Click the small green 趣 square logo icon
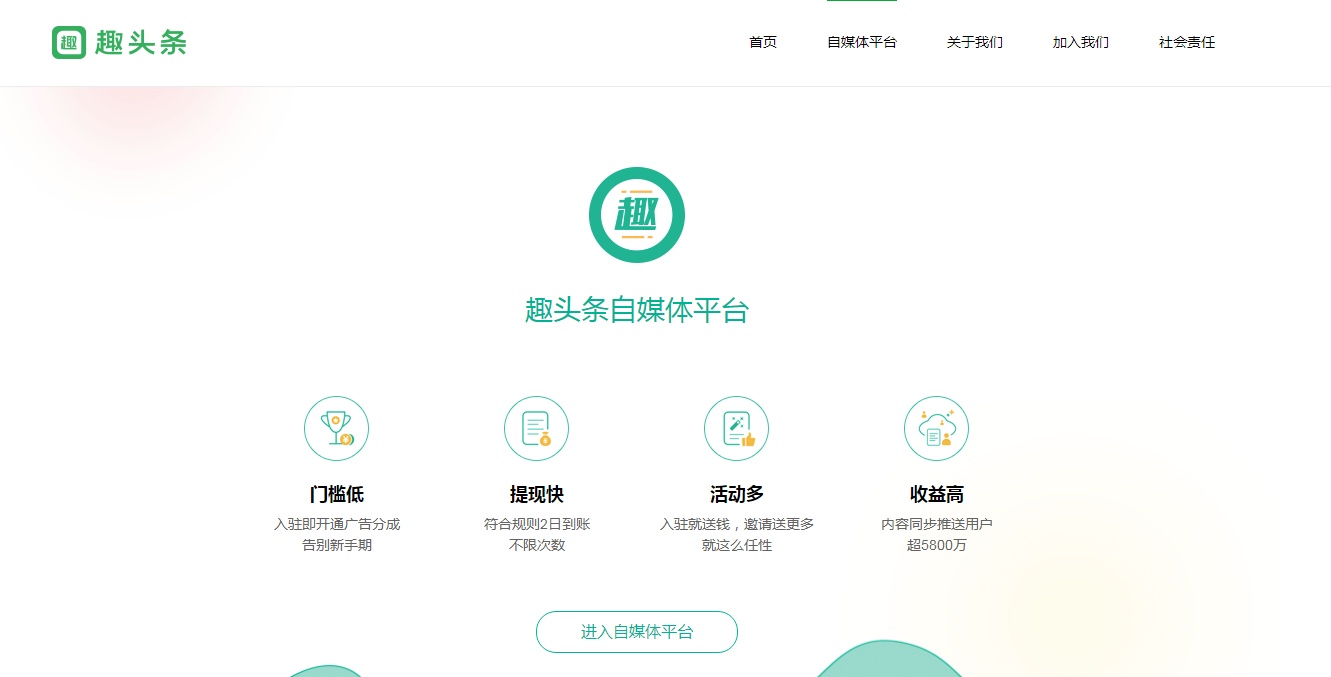 [x=69, y=42]
